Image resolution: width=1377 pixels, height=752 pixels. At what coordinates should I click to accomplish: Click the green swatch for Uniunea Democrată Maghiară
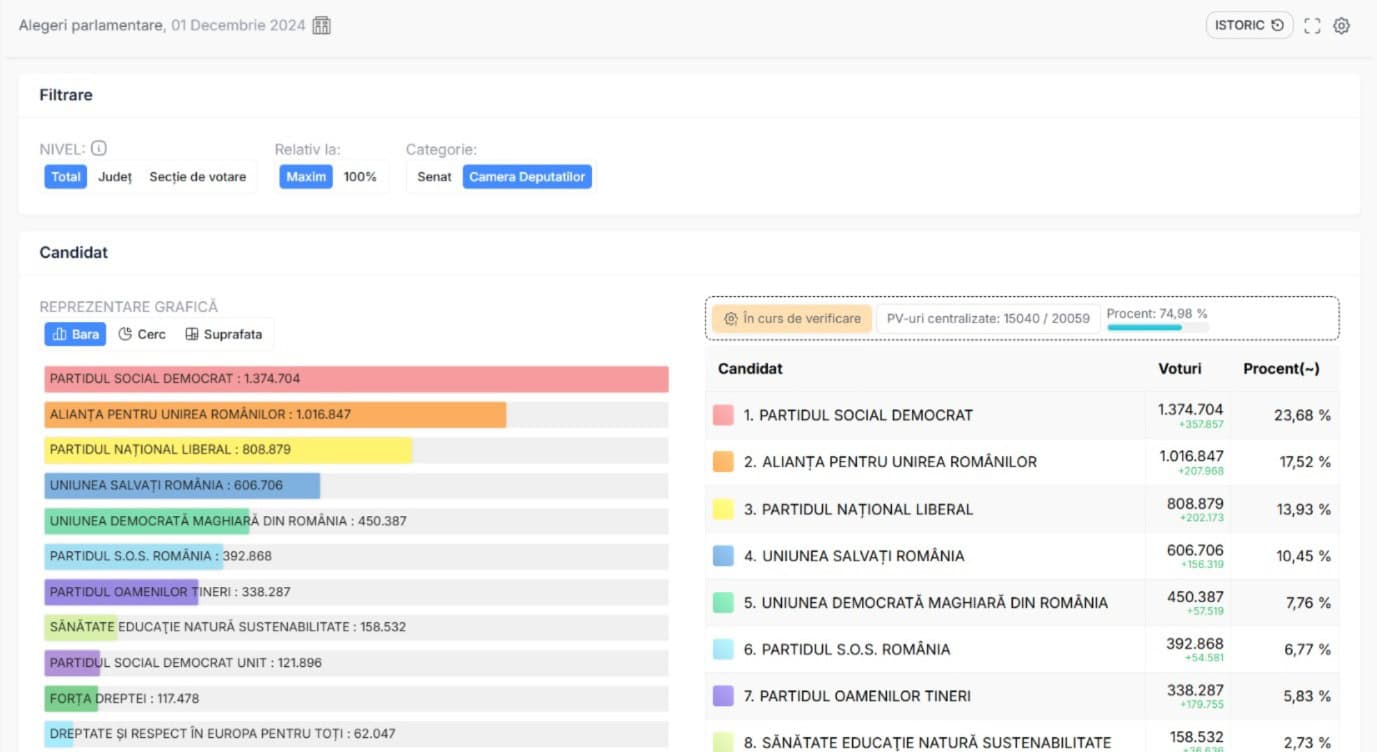pos(723,603)
